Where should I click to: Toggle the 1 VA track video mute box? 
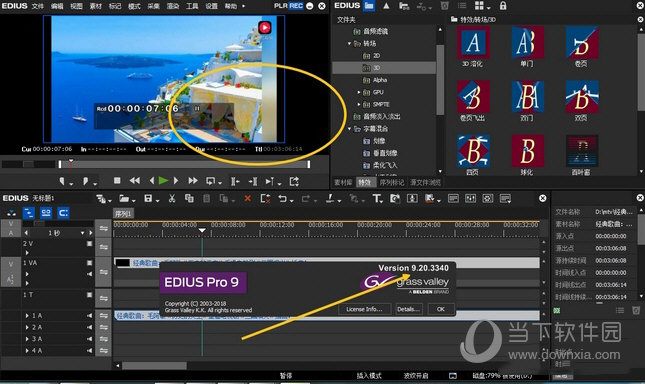tap(90, 263)
